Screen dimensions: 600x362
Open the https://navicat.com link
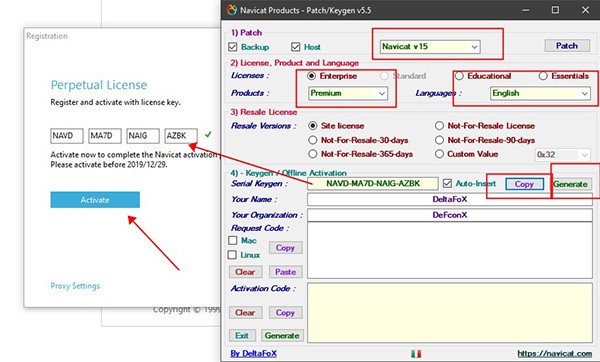click(554, 353)
